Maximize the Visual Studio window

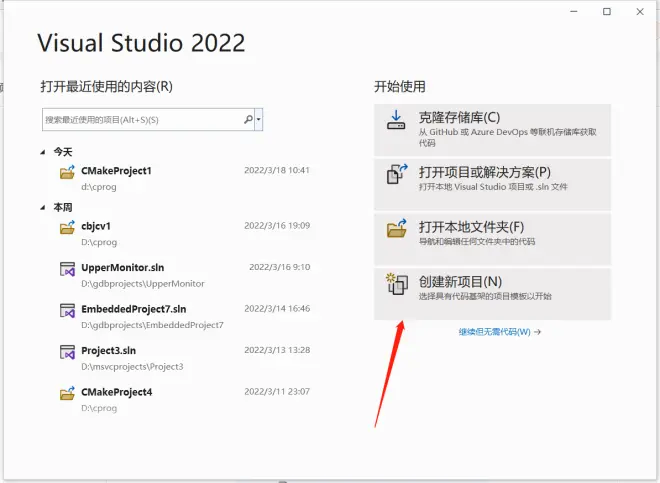pyautogui.click(x=607, y=12)
